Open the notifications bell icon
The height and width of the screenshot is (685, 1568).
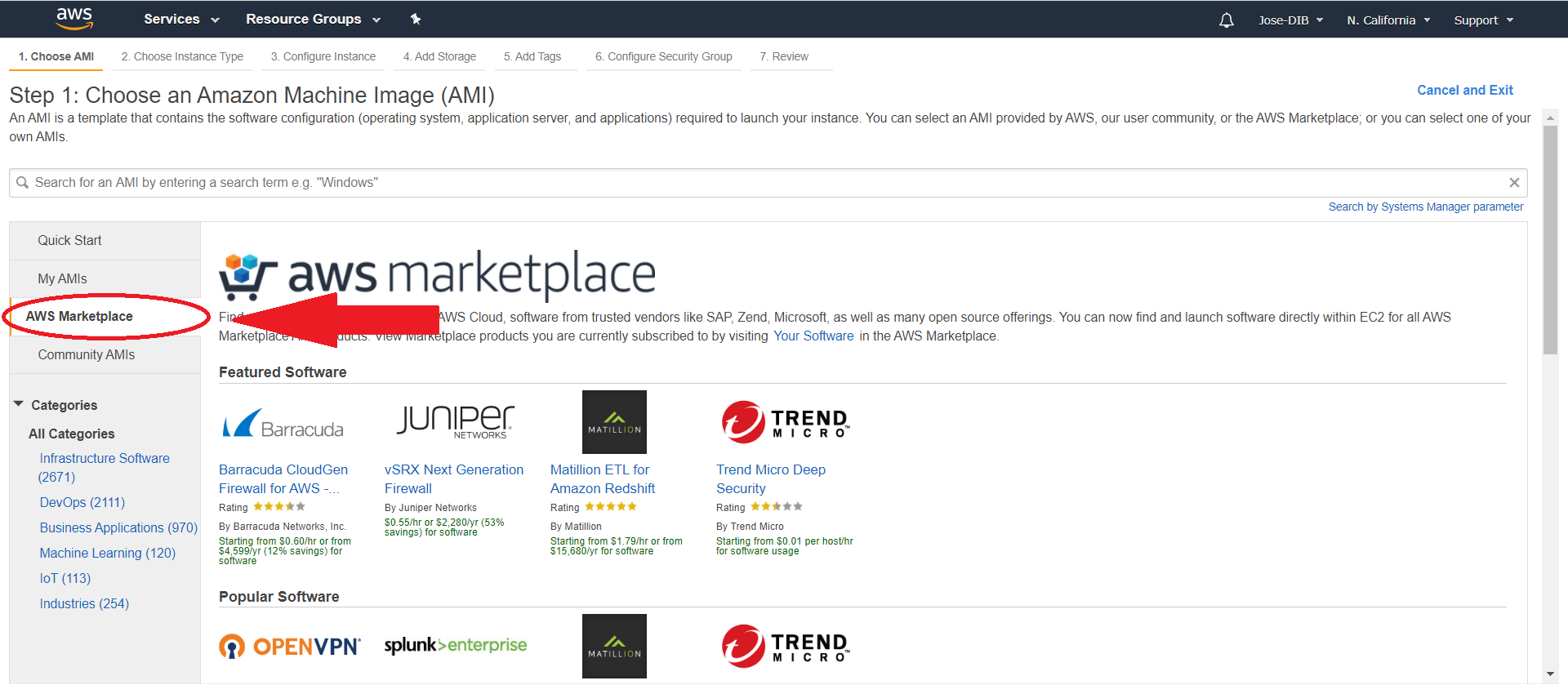(1226, 20)
